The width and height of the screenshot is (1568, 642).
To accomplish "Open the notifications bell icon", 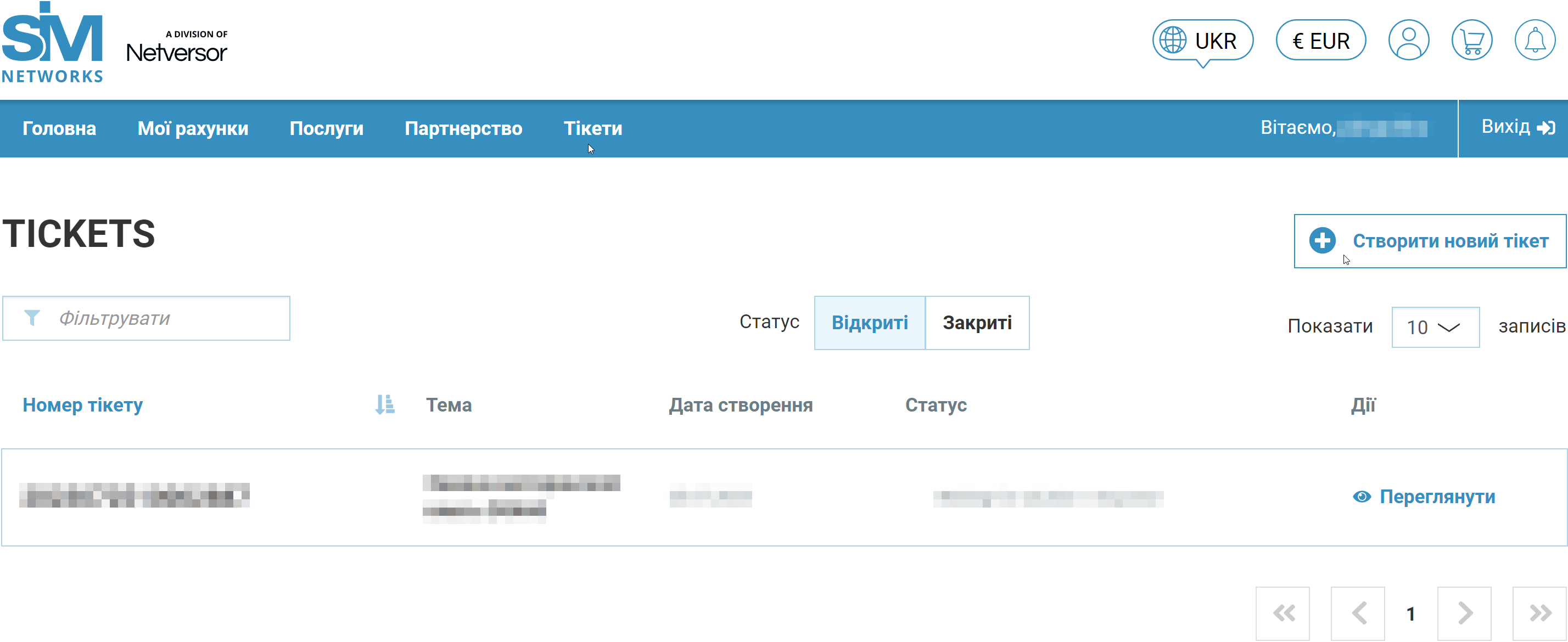I will pos(1535,40).
